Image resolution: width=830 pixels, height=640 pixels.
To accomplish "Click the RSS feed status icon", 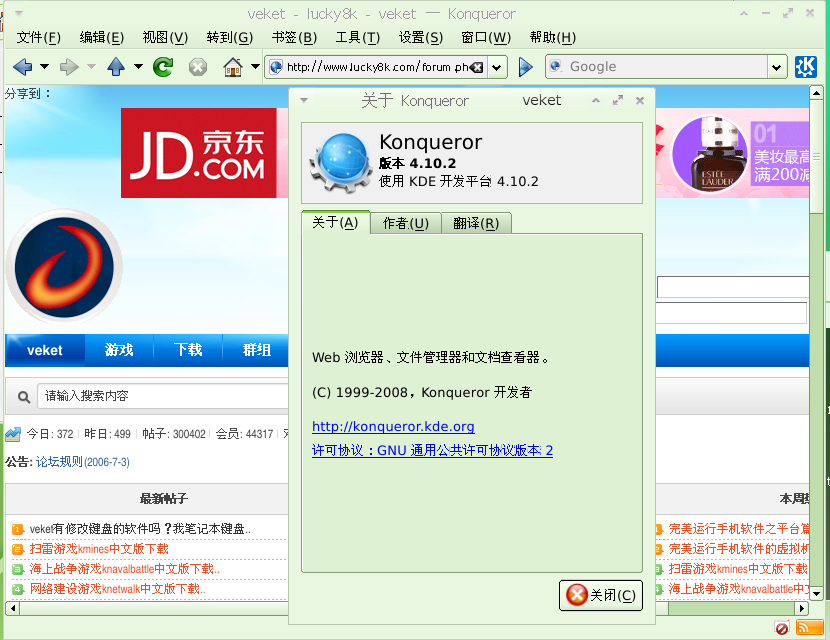I will [810, 627].
